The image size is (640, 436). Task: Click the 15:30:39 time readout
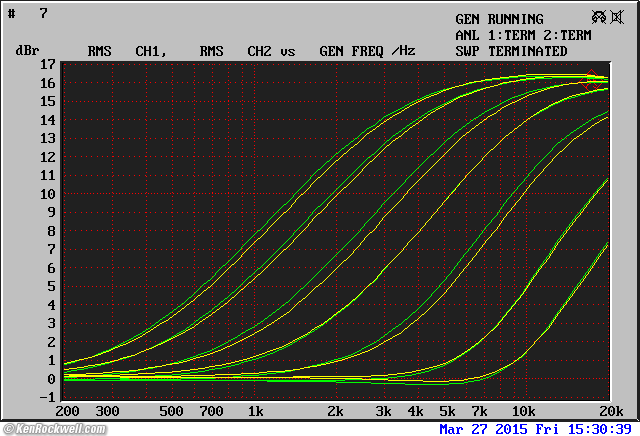pos(599,429)
